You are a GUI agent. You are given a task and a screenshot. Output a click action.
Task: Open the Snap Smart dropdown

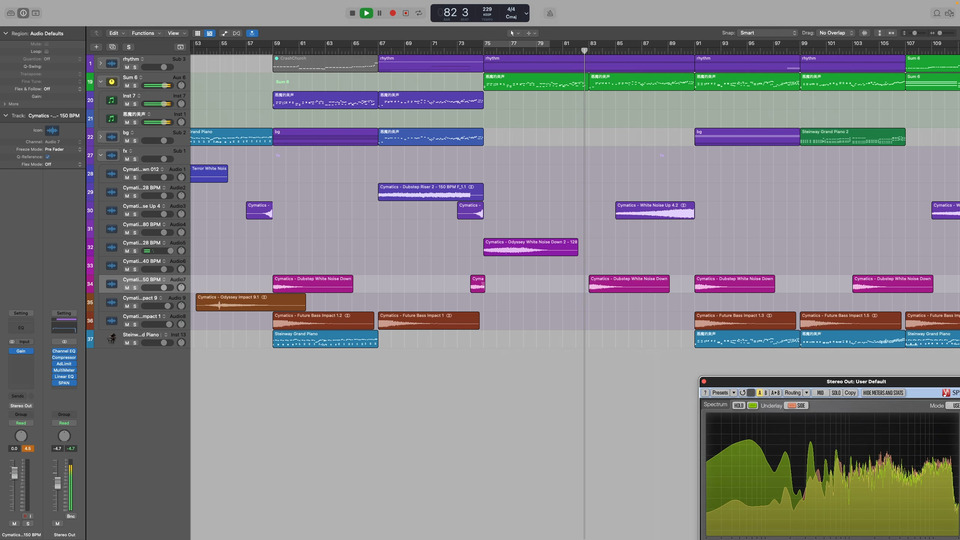[768, 33]
